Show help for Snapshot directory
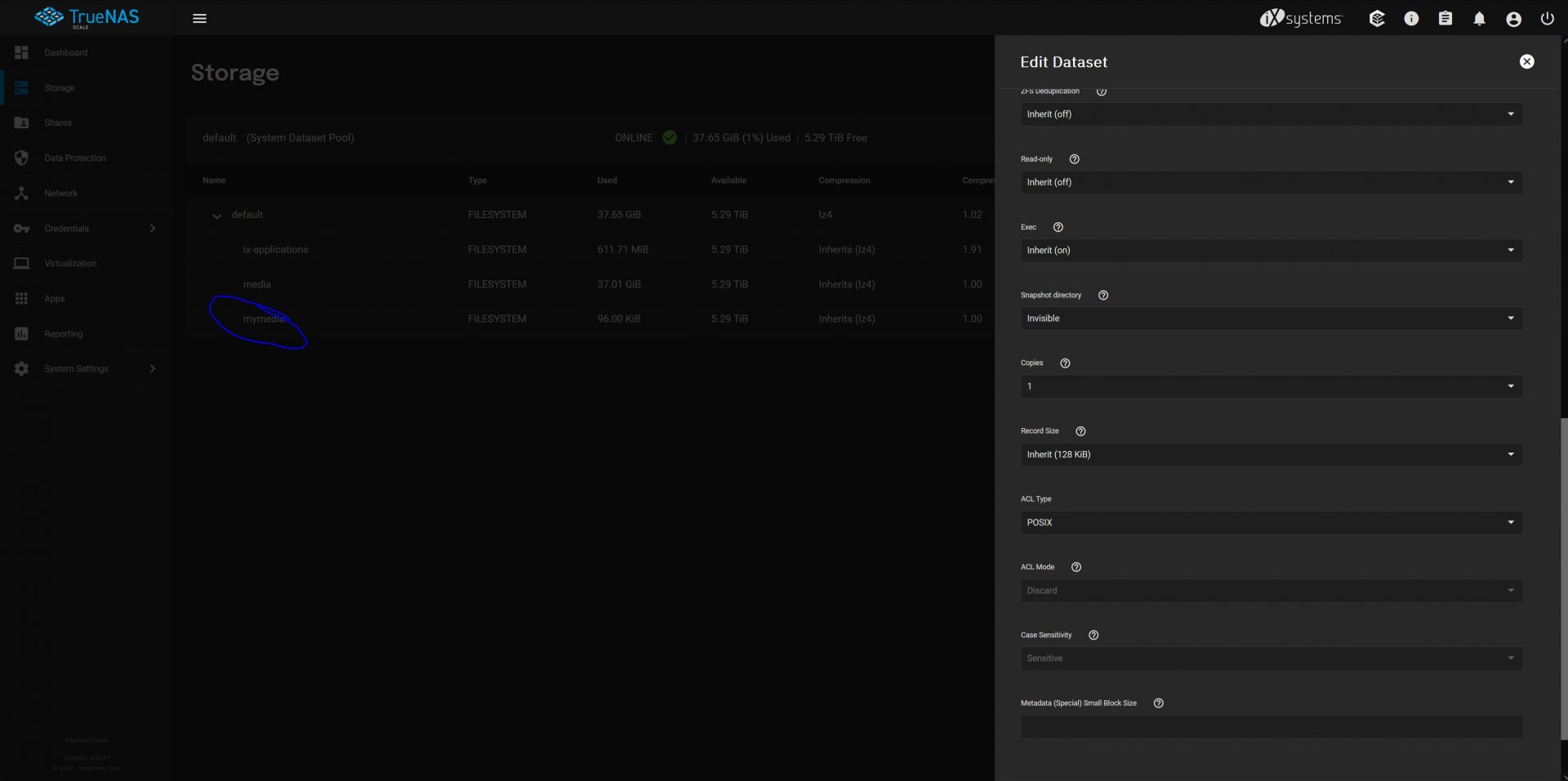1568x781 pixels. click(1102, 295)
